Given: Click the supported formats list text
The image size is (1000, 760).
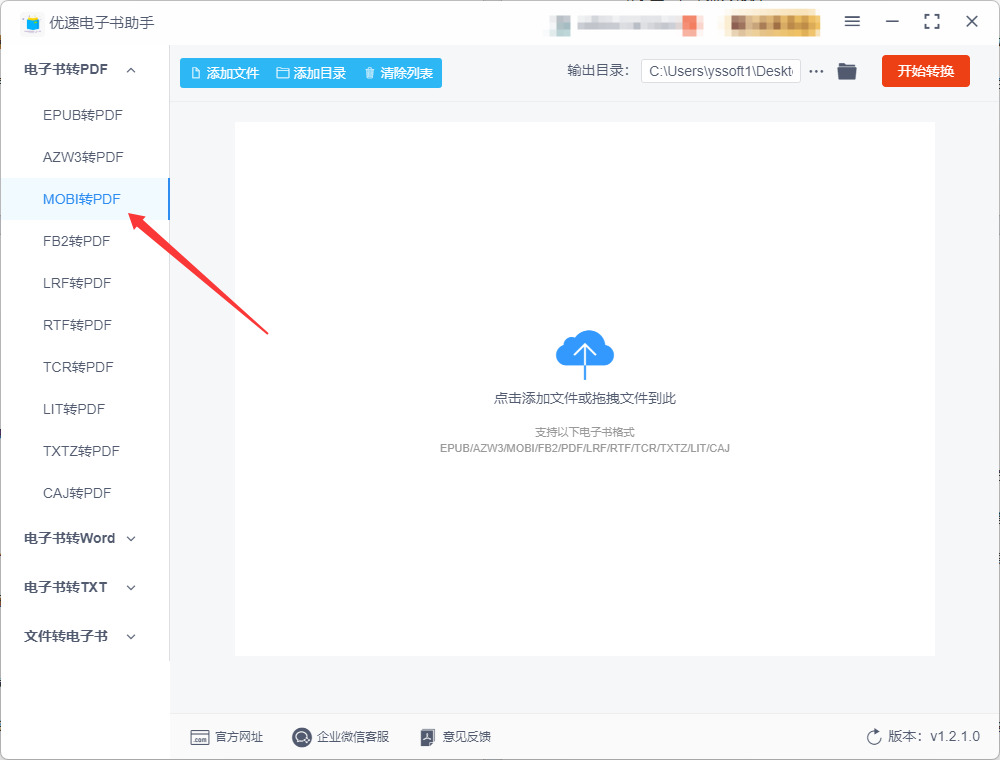Looking at the screenshot, I should tap(585, 448).
